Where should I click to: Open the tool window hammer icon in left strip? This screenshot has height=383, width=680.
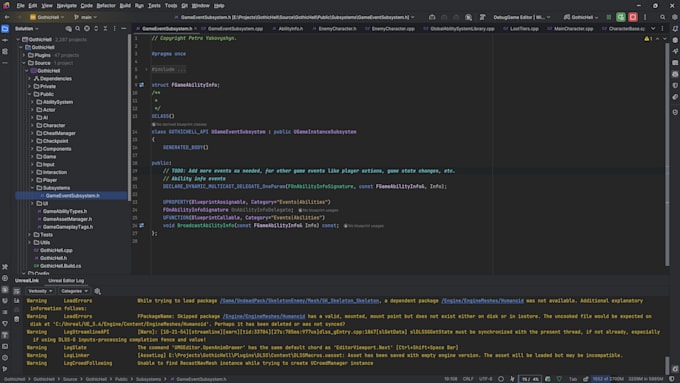(x=5, y=267)
